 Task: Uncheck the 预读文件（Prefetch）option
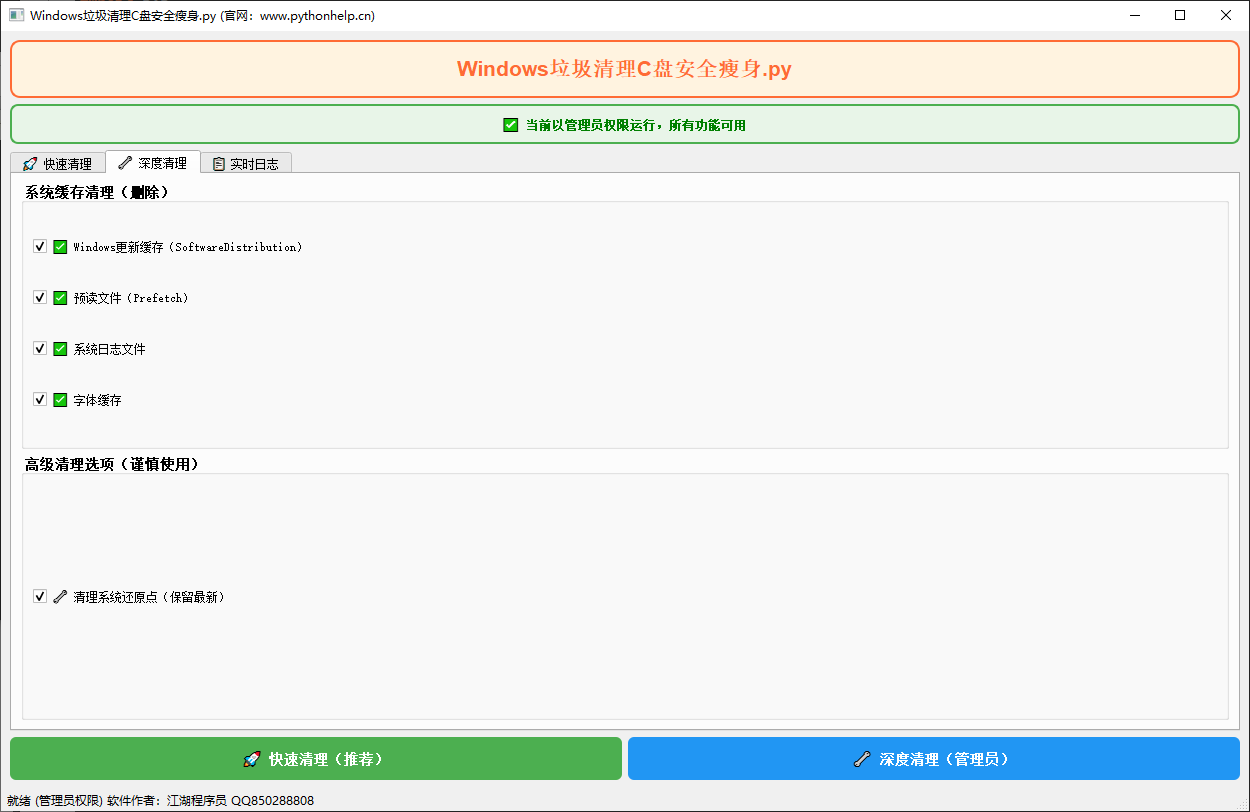39,297
